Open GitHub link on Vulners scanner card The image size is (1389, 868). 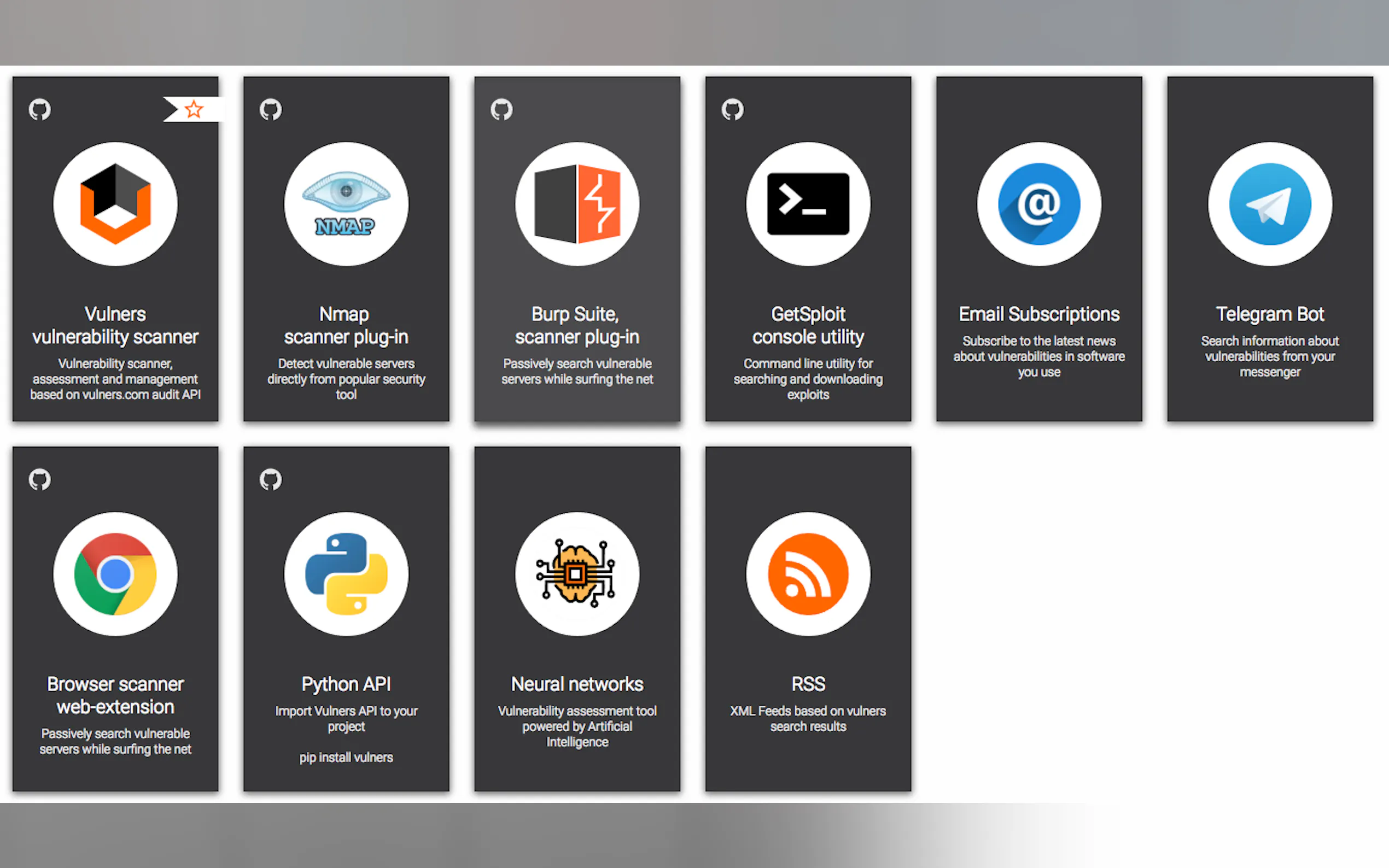39,109
